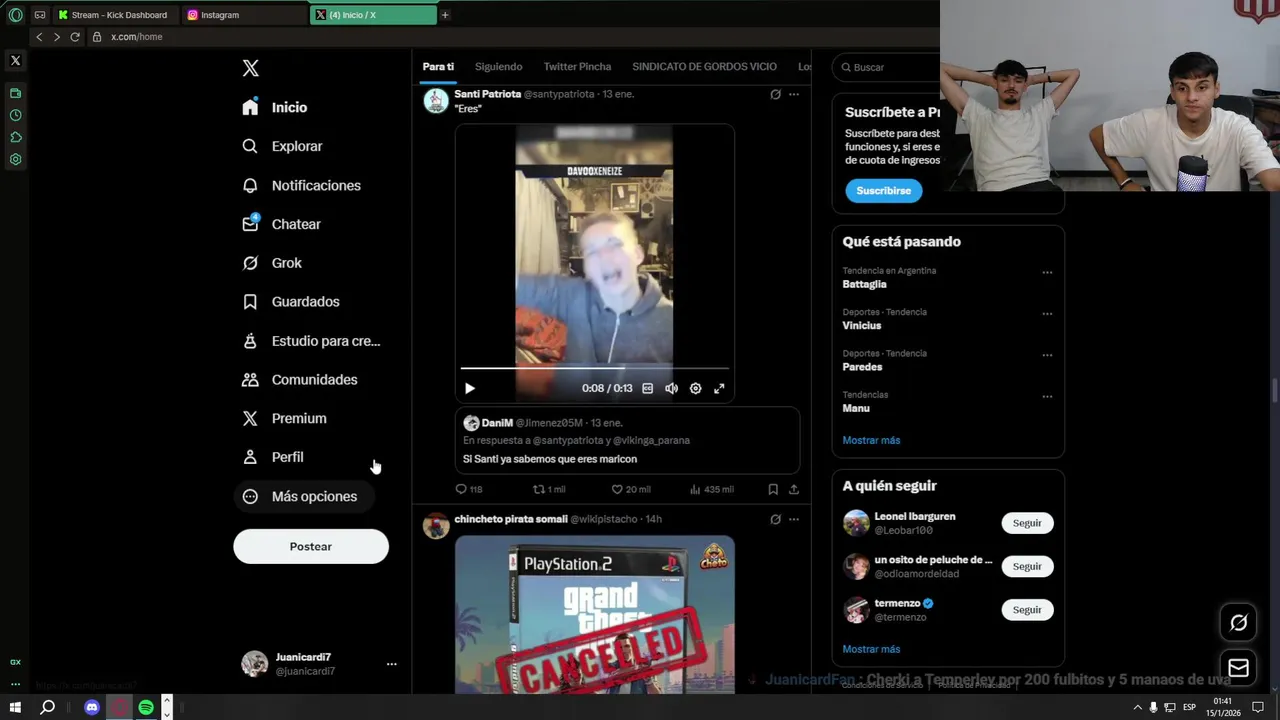Open more options on Santi Patriota's post
Viewport: 1280px width, 720px height.
tap(794, 94)
